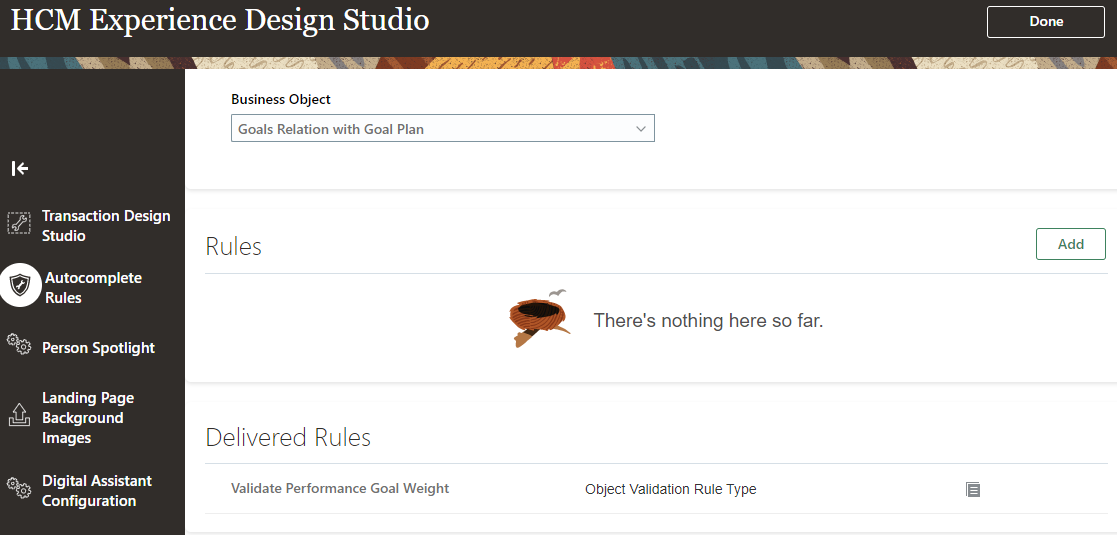Expand Business Object list using chevron arrow
1117x535 pixels.
tap(640, 129)
